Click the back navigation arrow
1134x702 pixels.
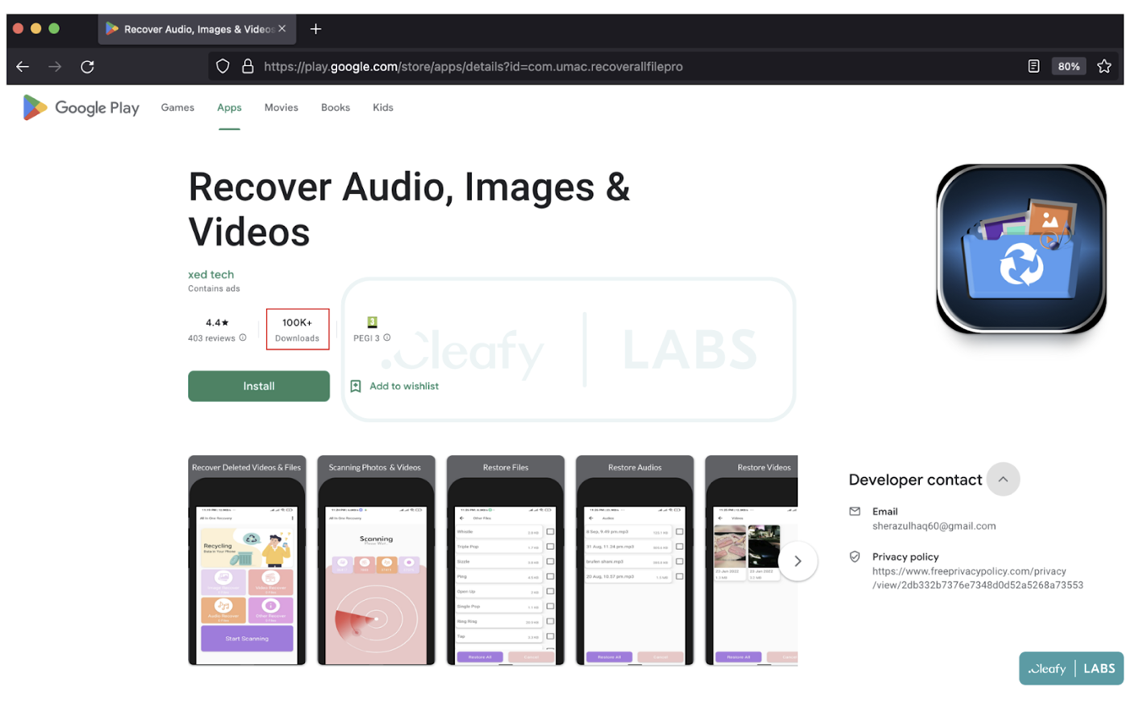coord(22,66)
